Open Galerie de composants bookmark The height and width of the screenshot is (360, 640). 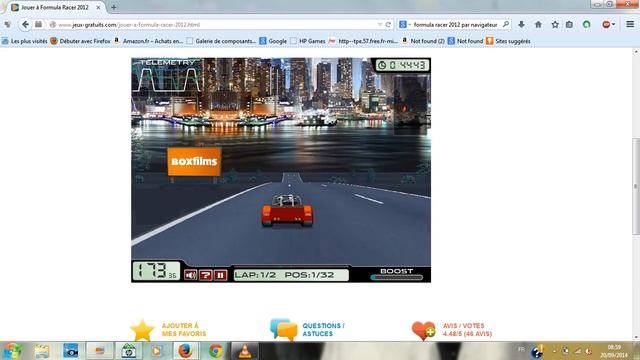pyautogui.click(x=221, y=41)
